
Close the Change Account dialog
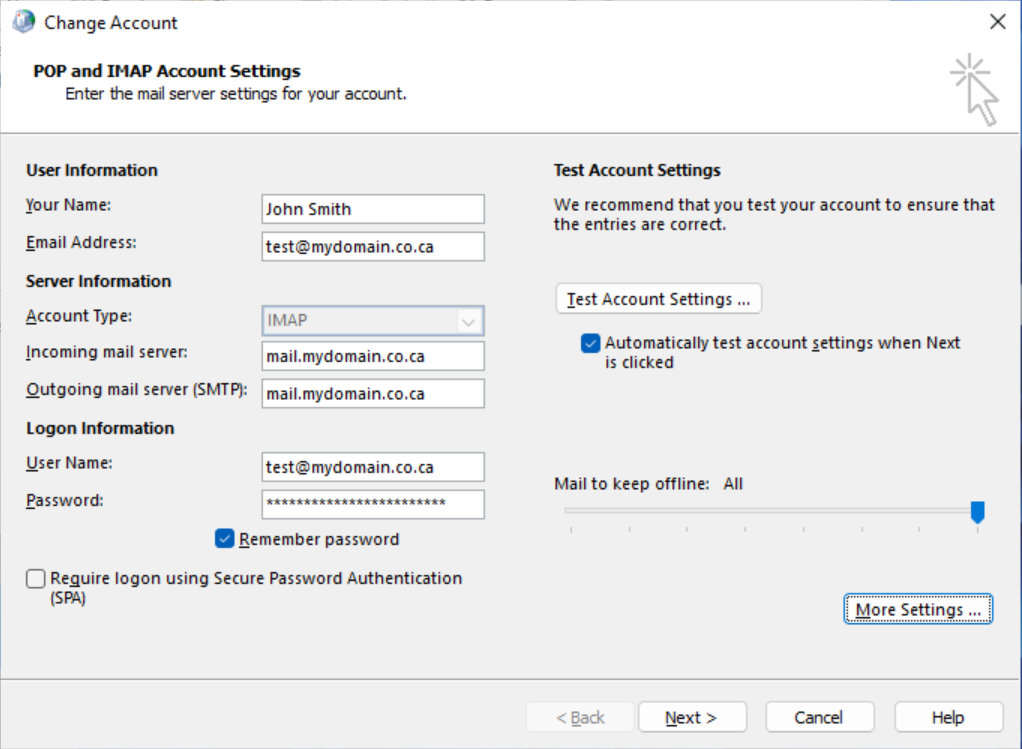pos(997,22)
